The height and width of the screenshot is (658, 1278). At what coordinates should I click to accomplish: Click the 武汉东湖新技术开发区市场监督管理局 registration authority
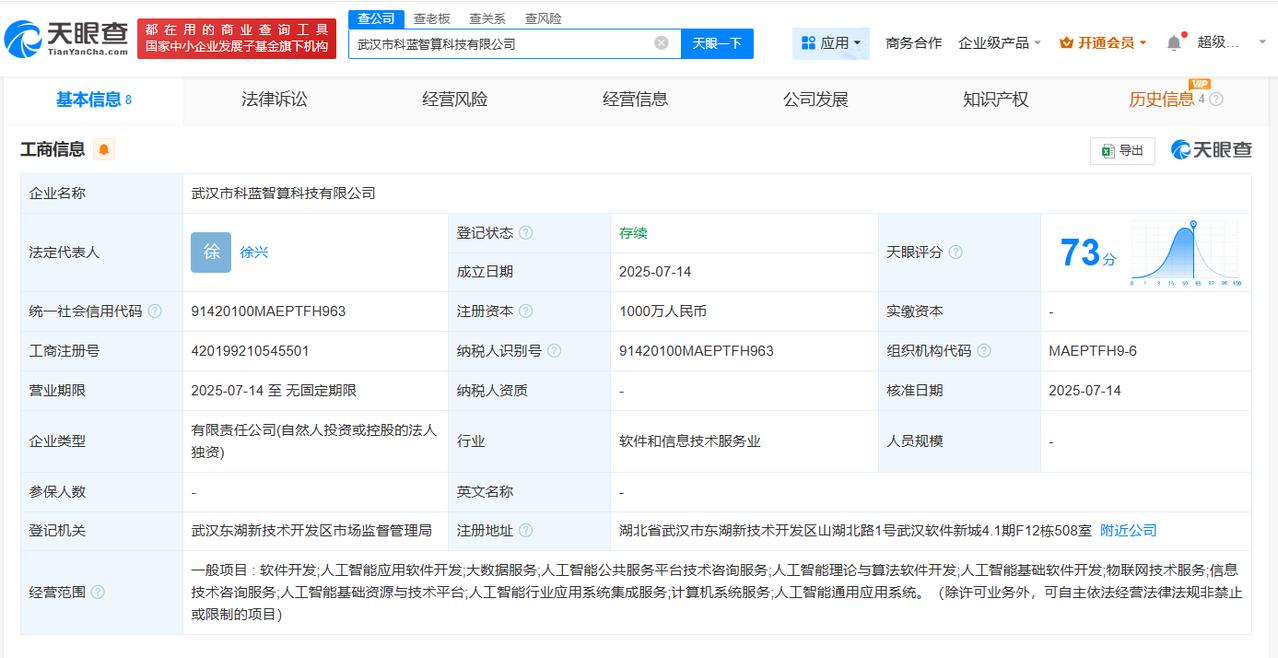point(312,530)
